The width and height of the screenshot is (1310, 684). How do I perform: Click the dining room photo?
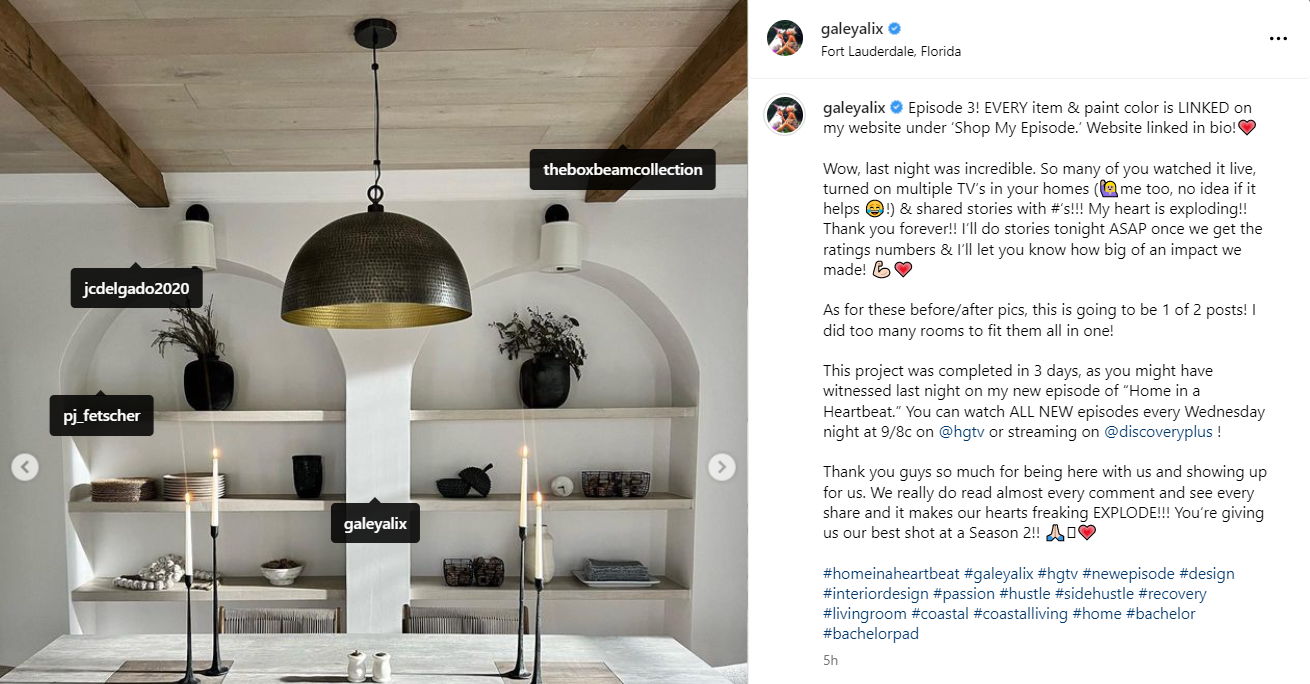pos(374,342)
